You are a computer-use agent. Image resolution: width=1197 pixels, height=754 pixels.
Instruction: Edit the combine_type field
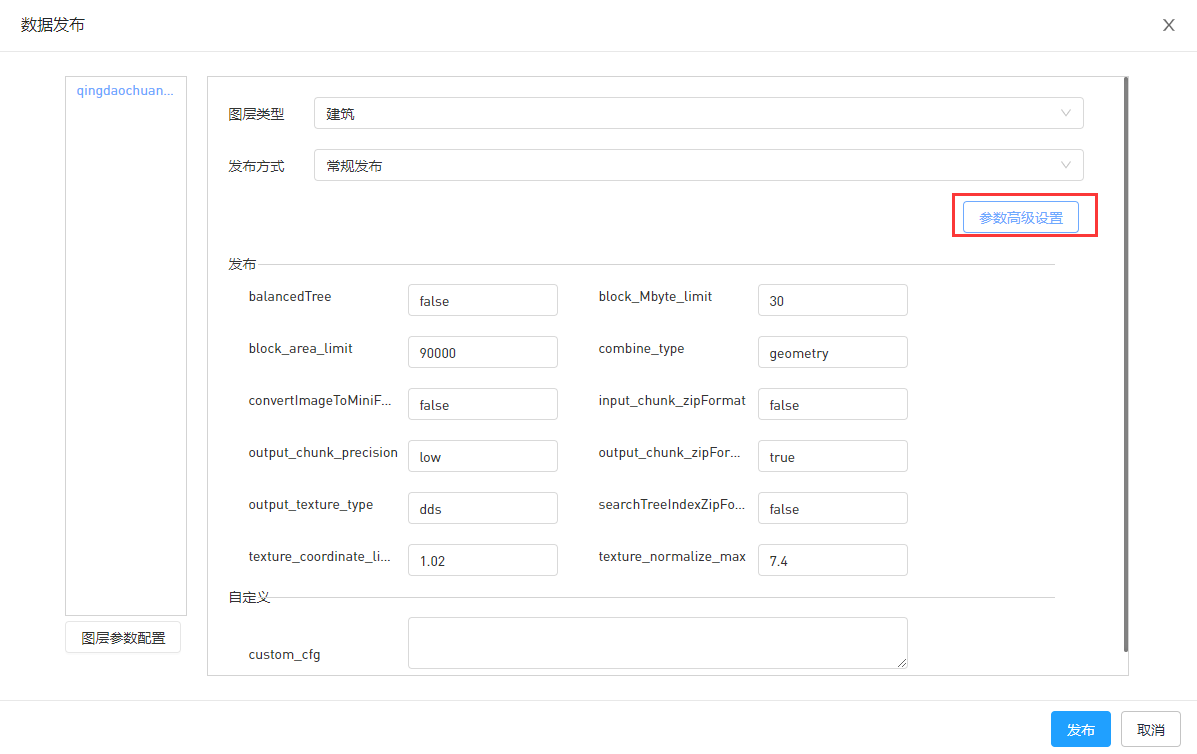click(x=832, y=352)
